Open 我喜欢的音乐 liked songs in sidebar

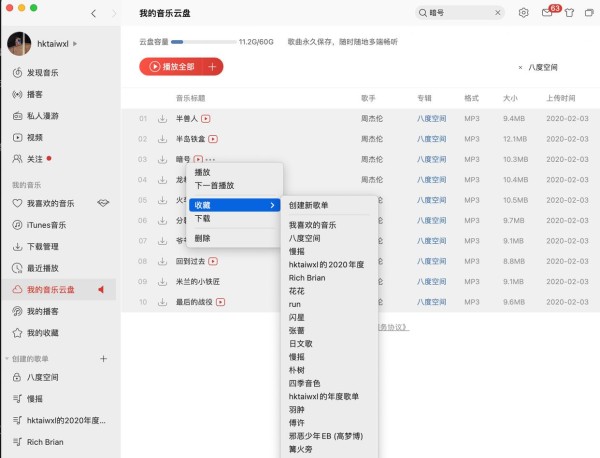click(43, 203)
